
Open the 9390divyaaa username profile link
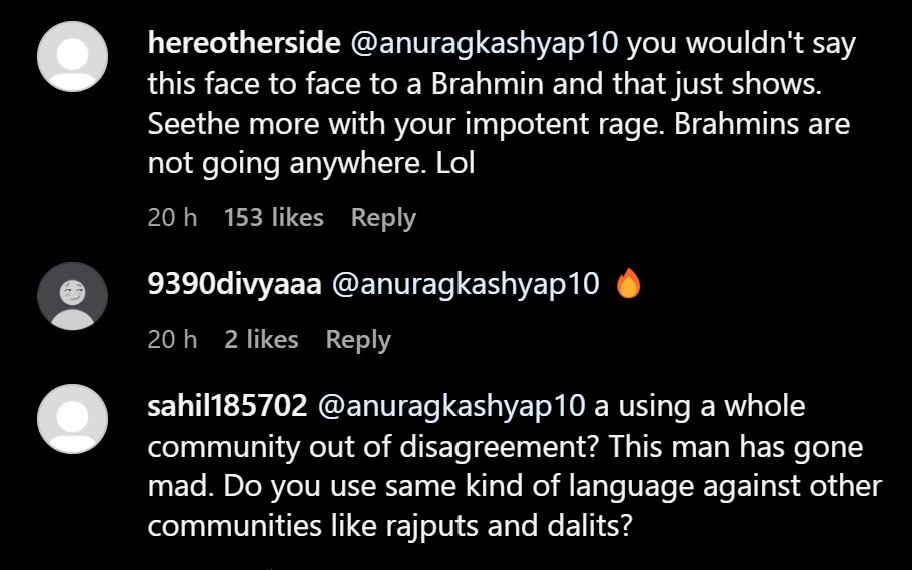point(234,285)
